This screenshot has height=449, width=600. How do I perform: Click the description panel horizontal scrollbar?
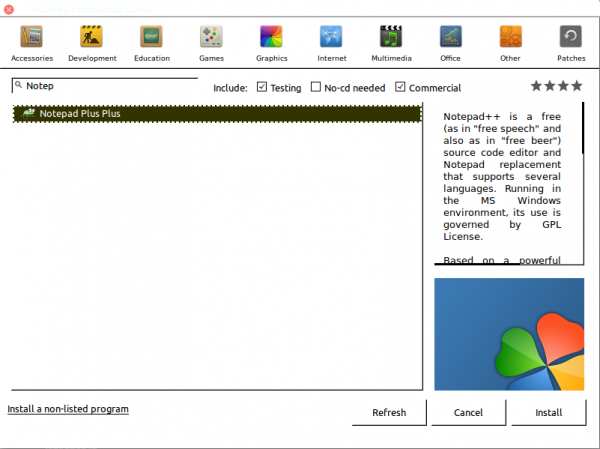point(477,264)
